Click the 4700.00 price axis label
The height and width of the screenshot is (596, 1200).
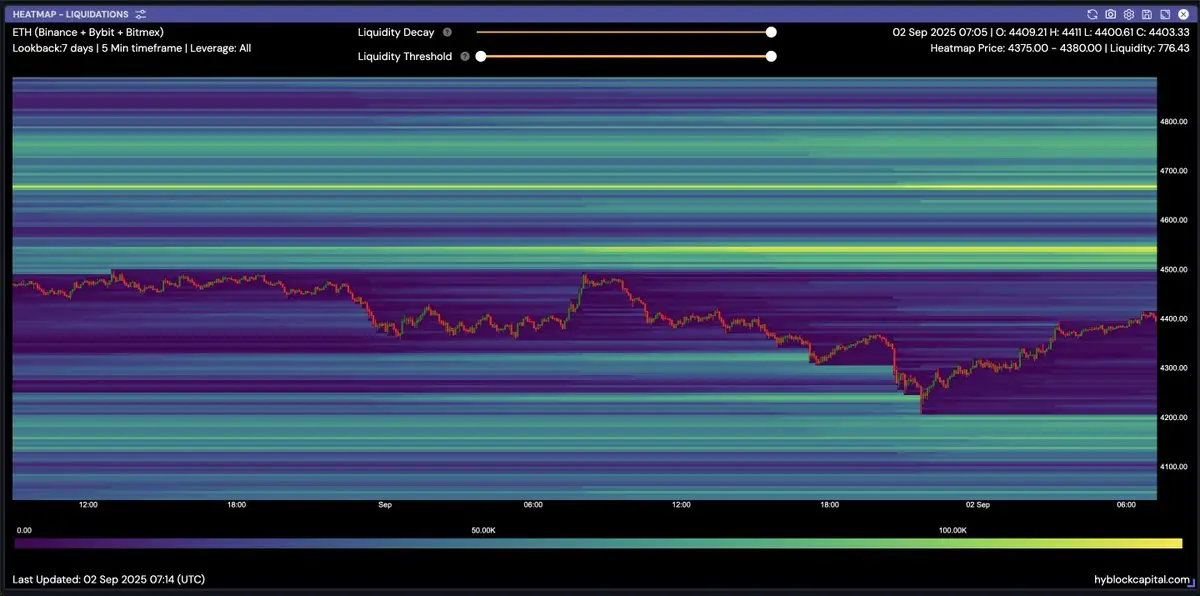point(1173,171)
